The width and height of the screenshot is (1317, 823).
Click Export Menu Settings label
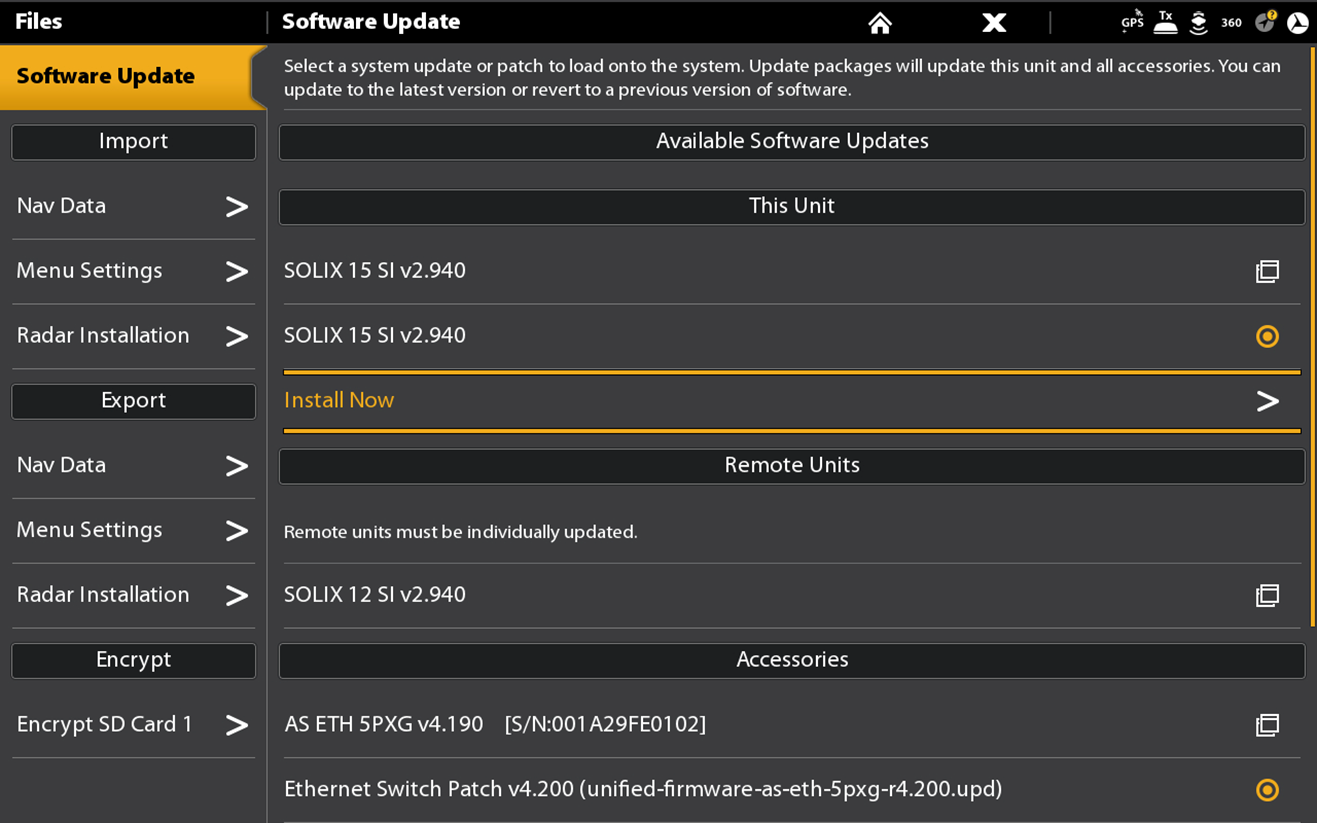(x=89, y=530)
